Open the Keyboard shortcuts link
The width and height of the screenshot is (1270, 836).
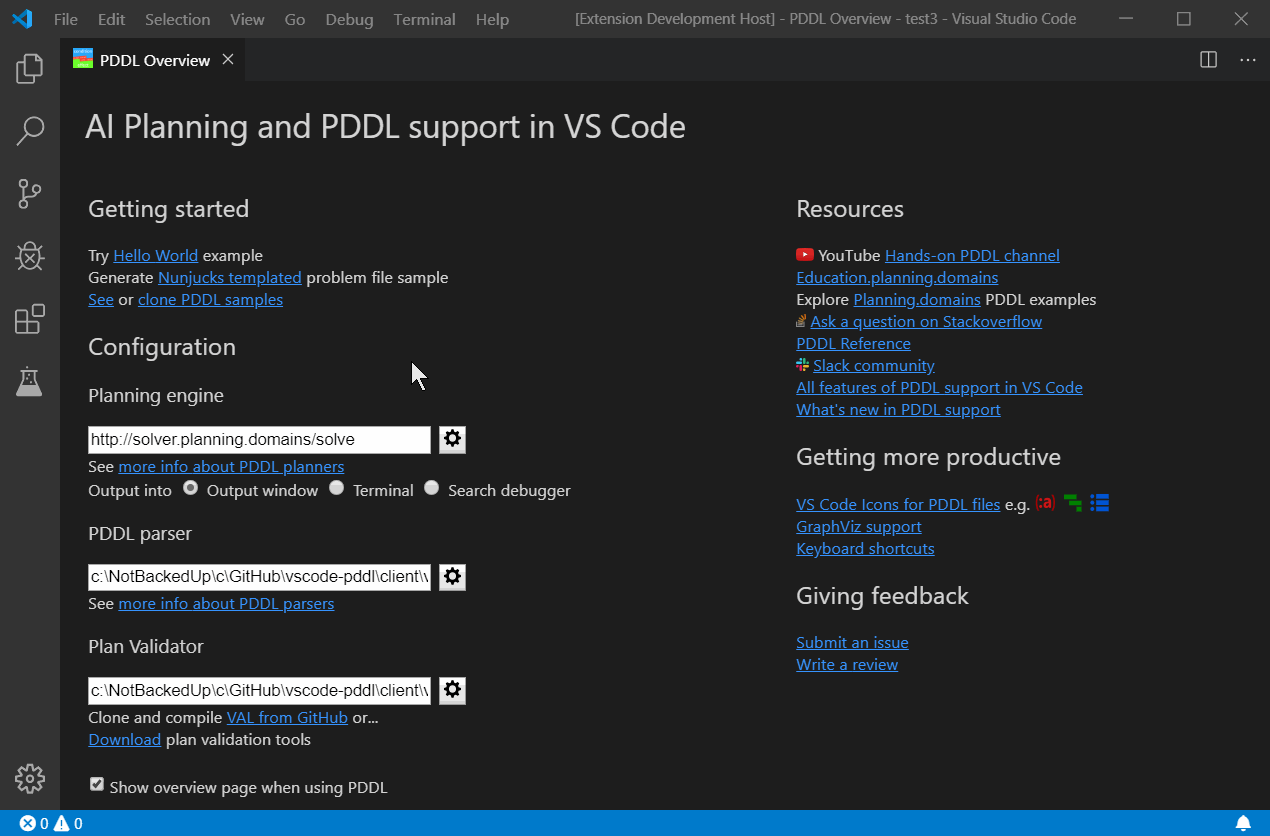pyautogui.click(x=865, y=548)
